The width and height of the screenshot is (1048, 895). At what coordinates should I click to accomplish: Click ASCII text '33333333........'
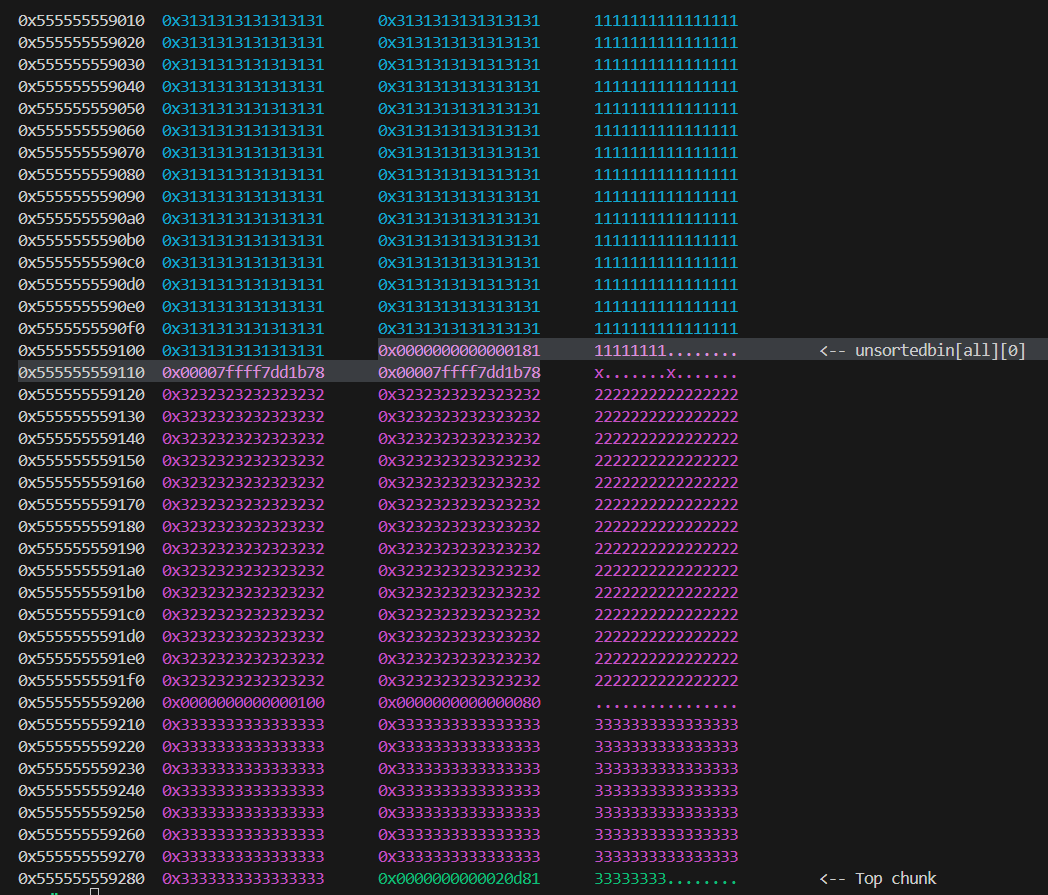[x=666, y=878]
